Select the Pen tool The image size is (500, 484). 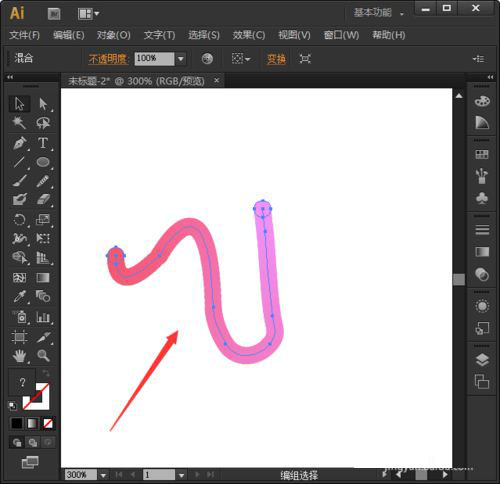(19, 143)
